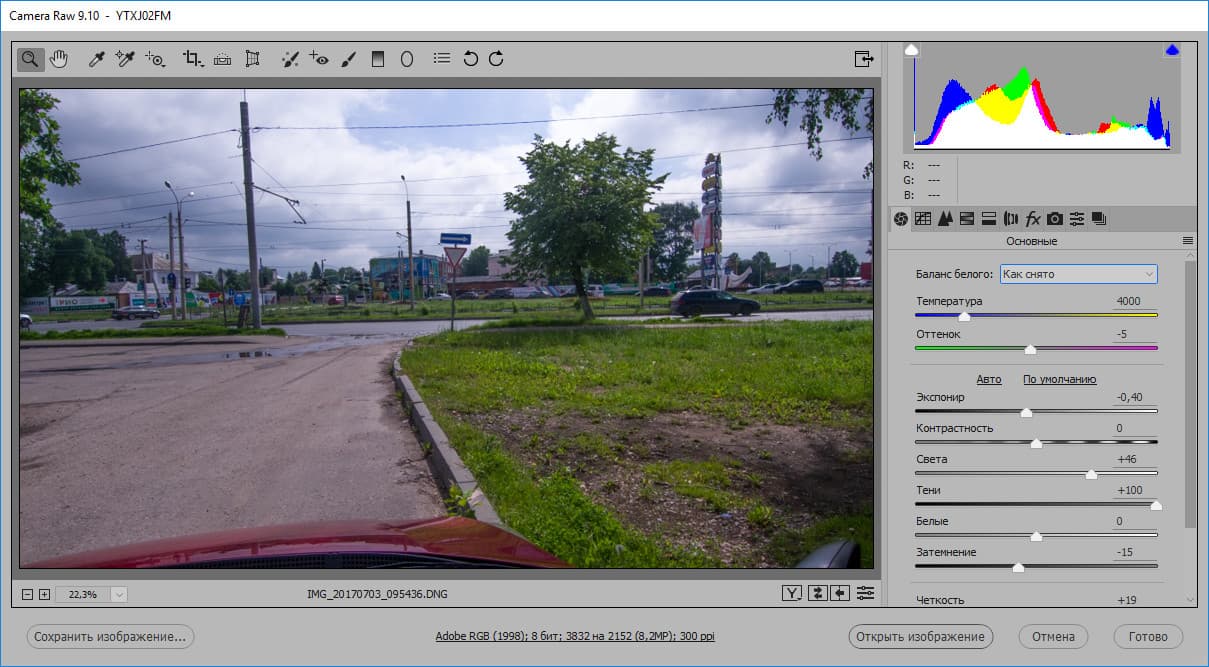The image size is (1209, 667).
Task: Open the Основные panel options menu
Action: point(1188,241)
